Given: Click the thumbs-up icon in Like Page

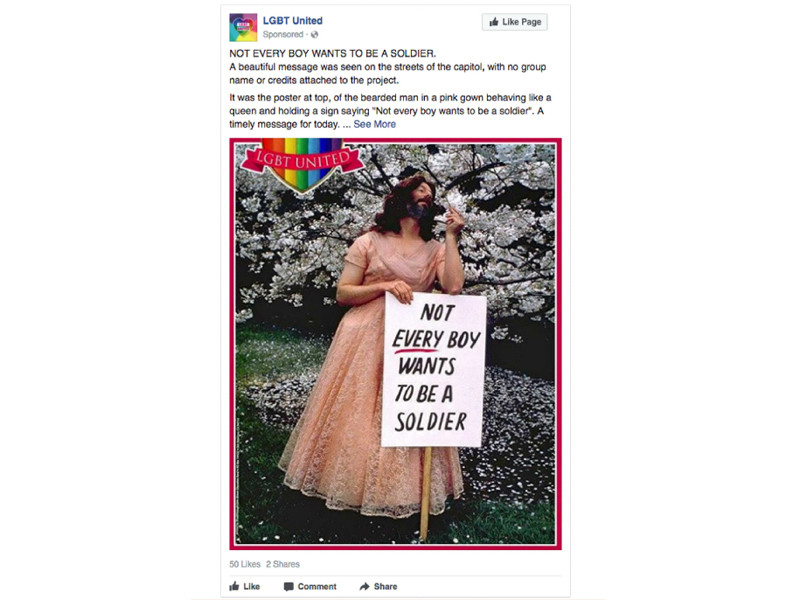Looking at the screenshot, I should 494,22.
